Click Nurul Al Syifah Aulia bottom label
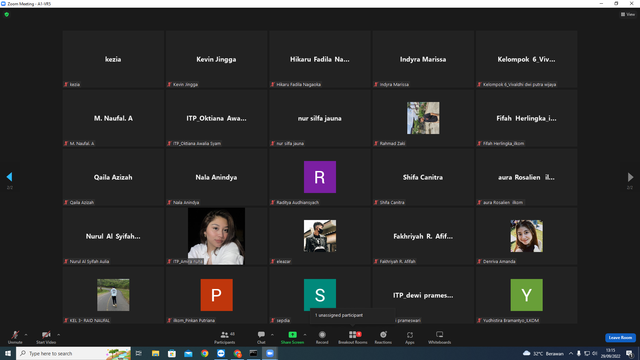Image resolution: width=640 pixels, height=360 pixels. (89, 261)
